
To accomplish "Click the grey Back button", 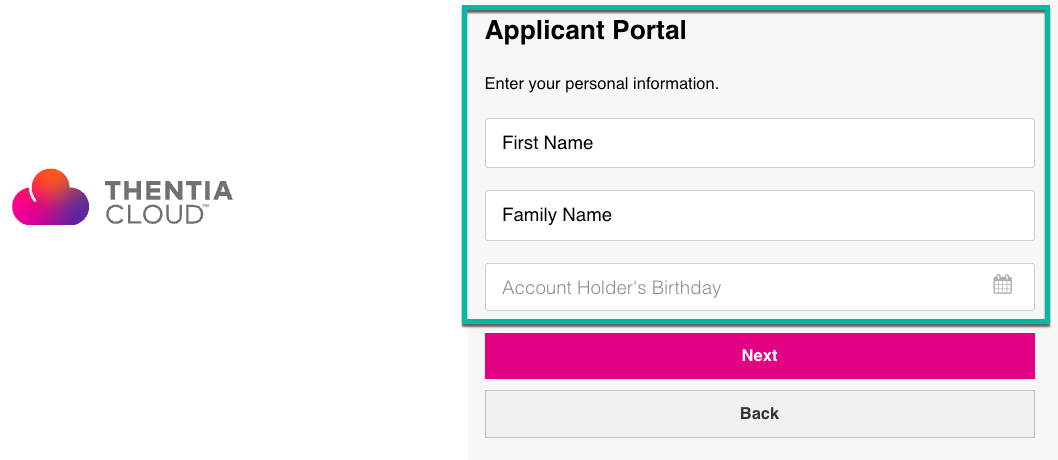I will click(760, 413).
